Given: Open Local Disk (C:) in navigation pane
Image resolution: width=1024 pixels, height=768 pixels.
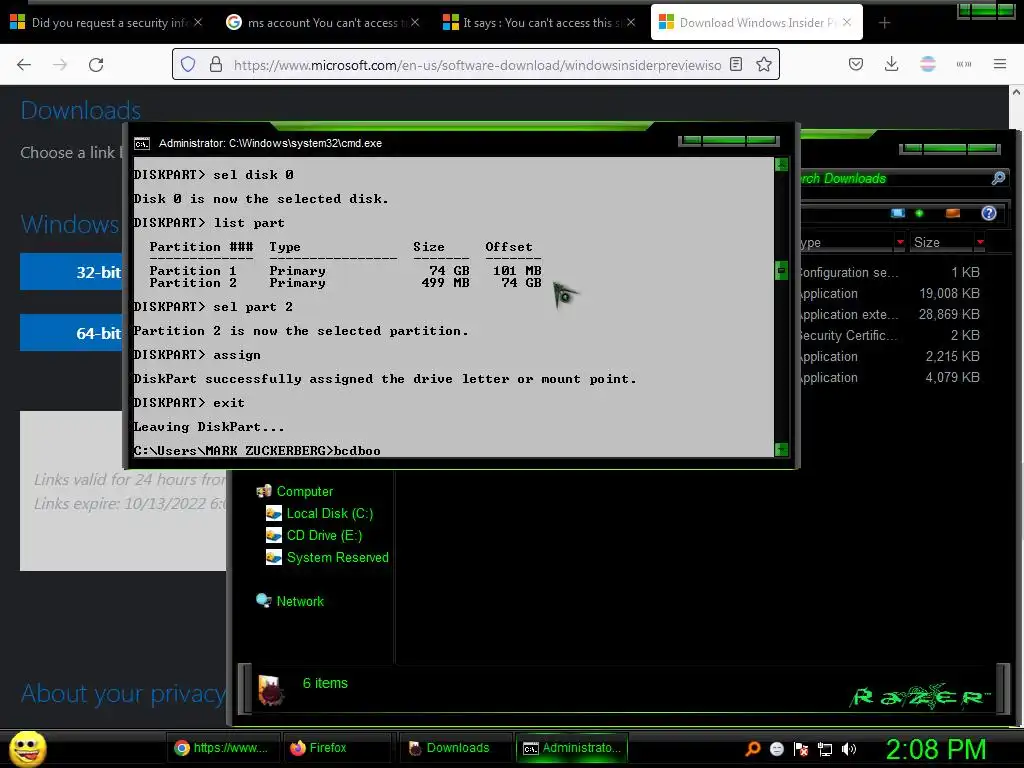Looking at the screenshot, I should 319,513.
